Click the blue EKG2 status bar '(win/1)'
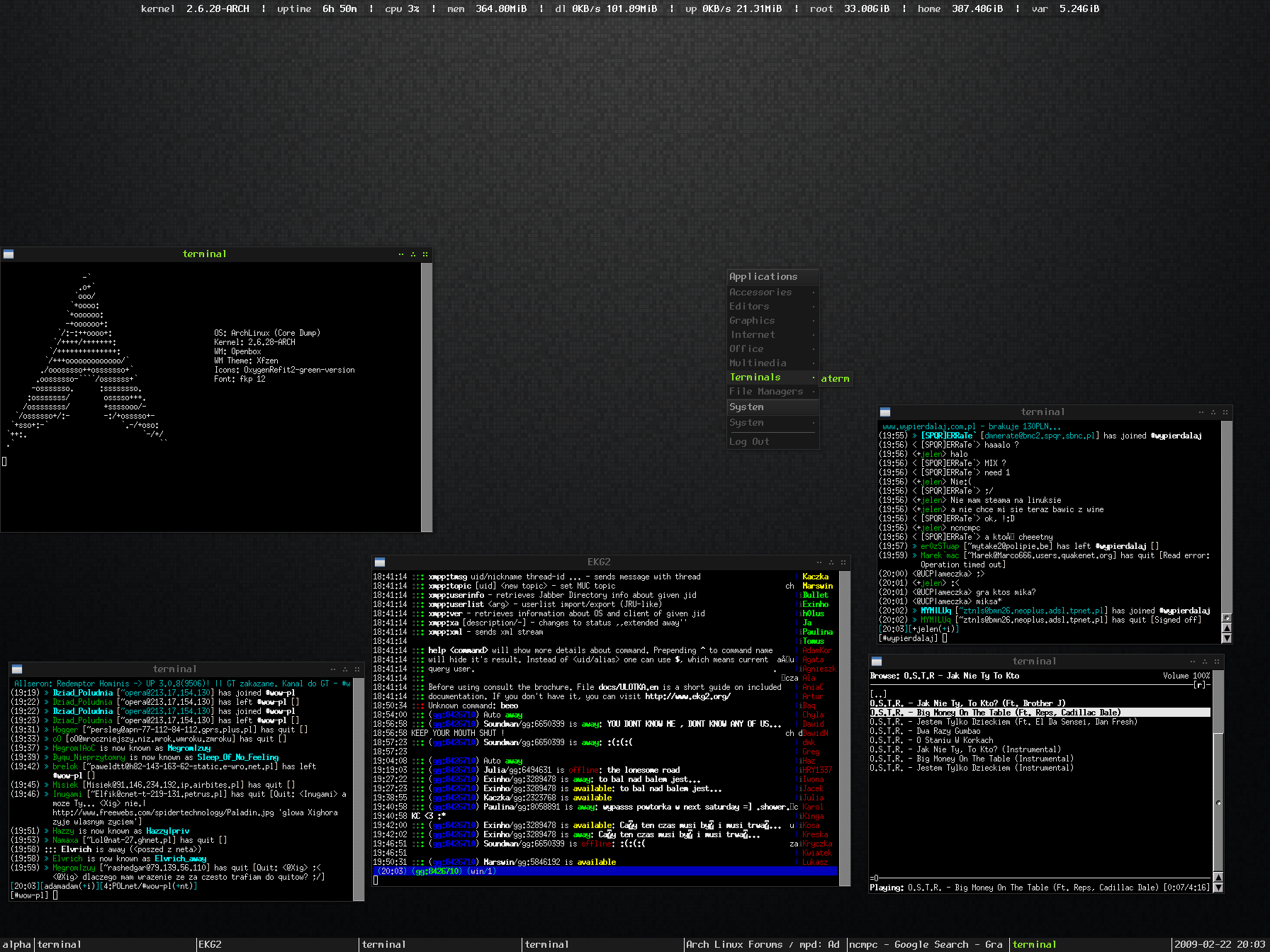 pos(605,871)
